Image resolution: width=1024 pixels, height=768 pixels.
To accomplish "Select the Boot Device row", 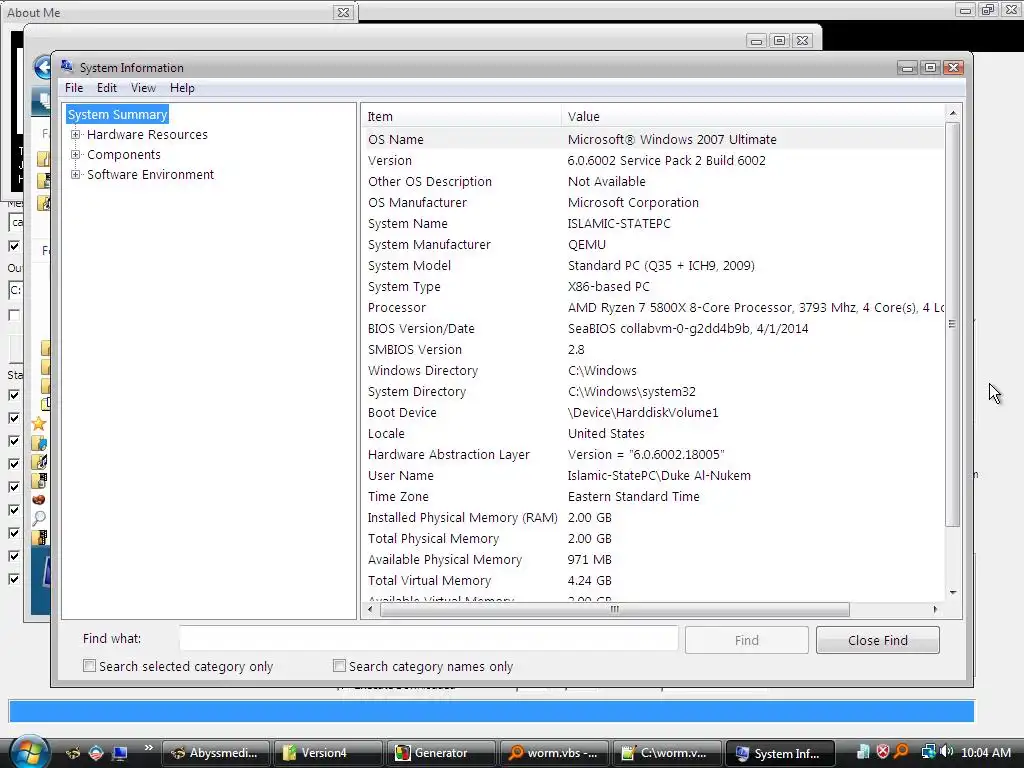I will click(x=653, y=413).
